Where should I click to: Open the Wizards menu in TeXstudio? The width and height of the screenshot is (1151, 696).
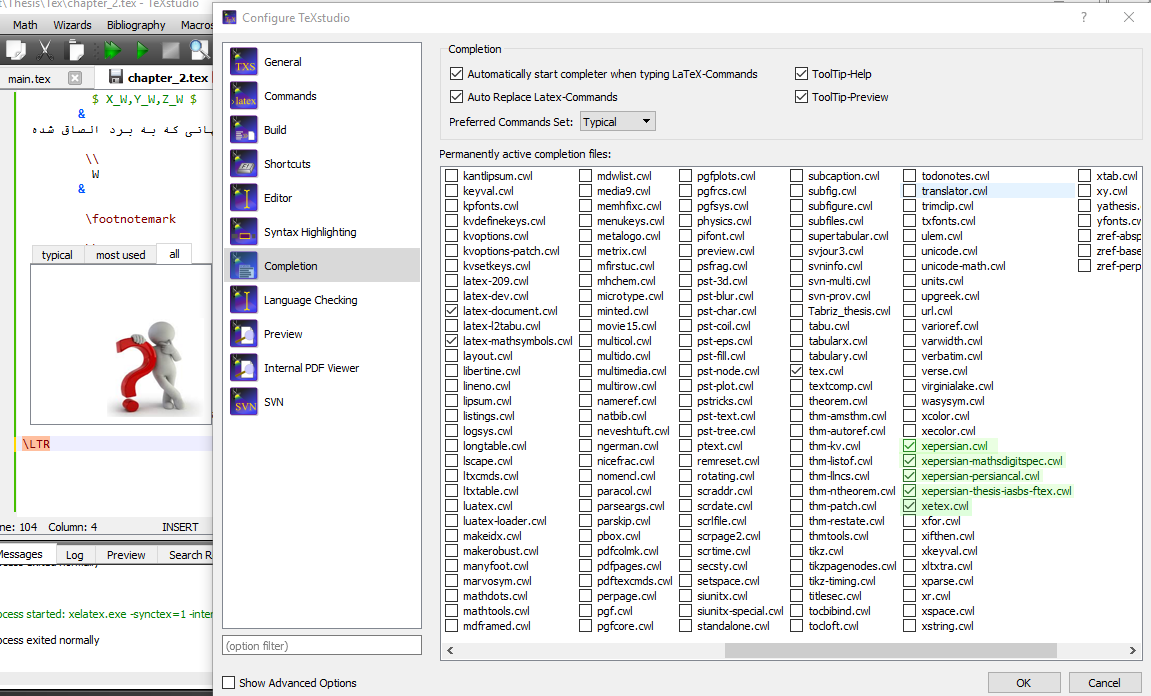pos(72,25)
